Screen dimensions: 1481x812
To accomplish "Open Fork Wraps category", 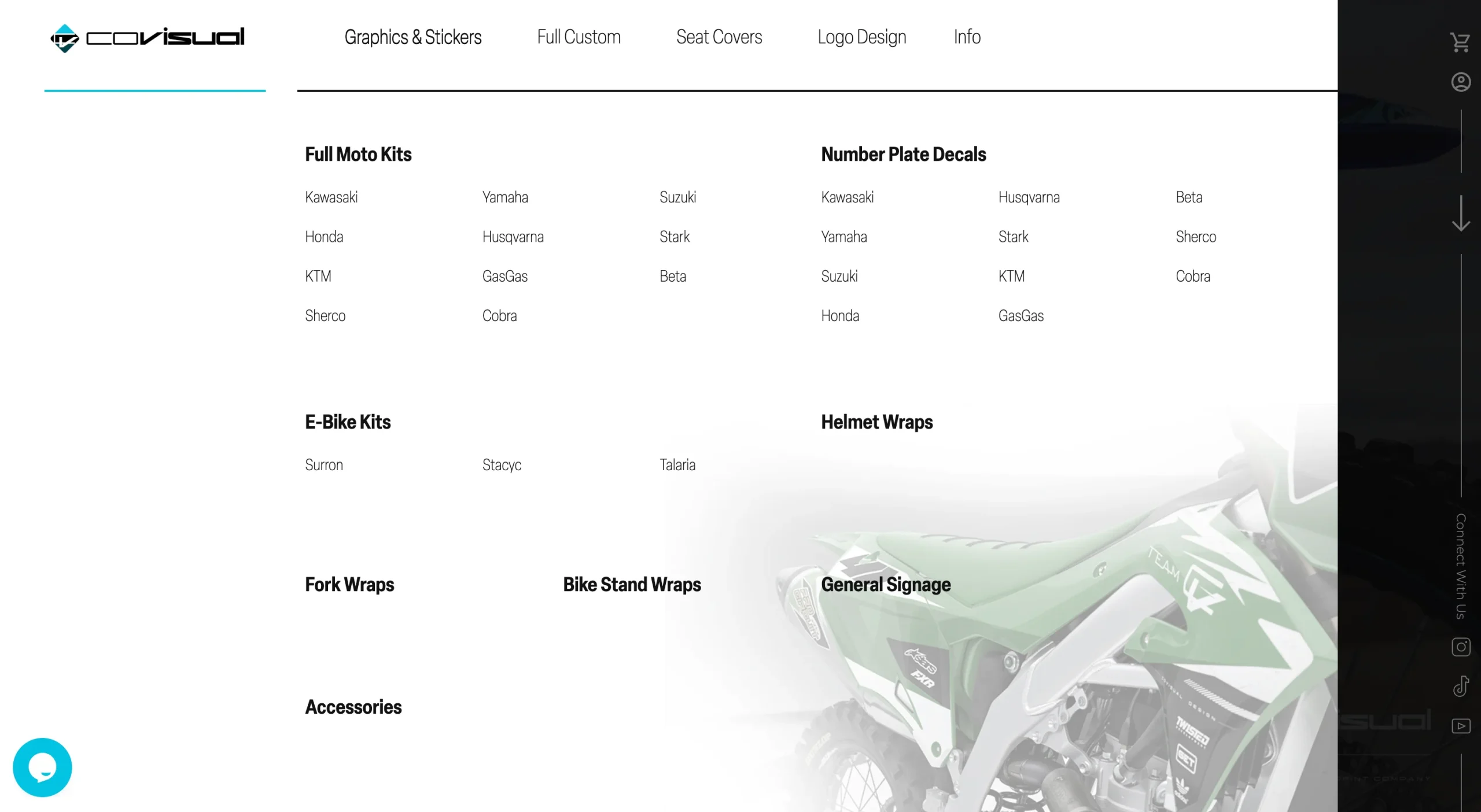I will pyautogui.click(x=349, y=585).
